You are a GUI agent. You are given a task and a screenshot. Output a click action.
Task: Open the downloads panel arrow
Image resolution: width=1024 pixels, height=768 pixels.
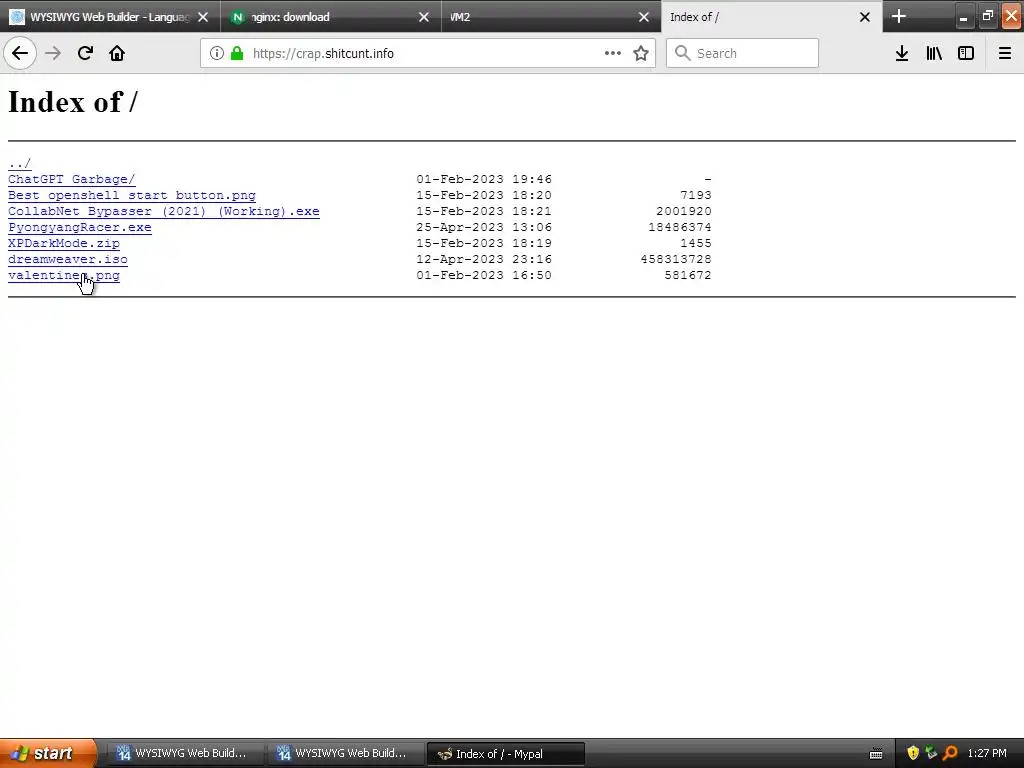902,53
